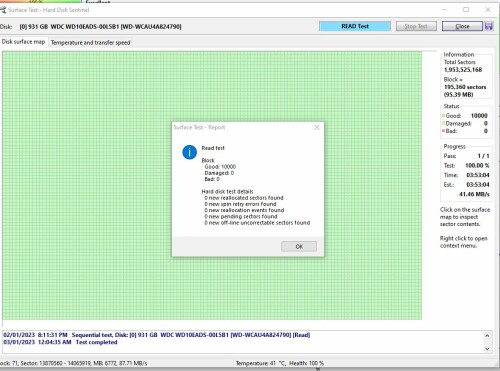
Task: Click the Close button in the toolbar
Action: coord(462,26)
